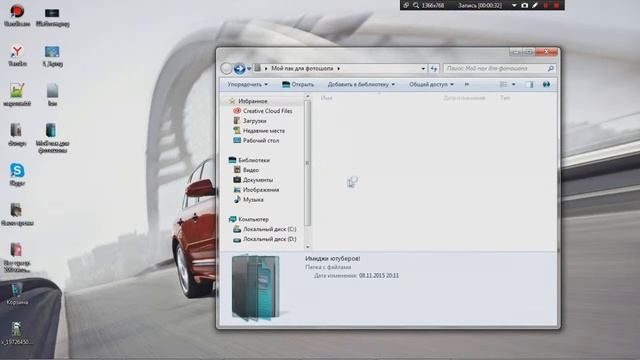Viewport: 640px width, 360px height.
Task: Open the 'Общий доступ' dropdown
Action: pyautogui.click(x=431, y=84)
